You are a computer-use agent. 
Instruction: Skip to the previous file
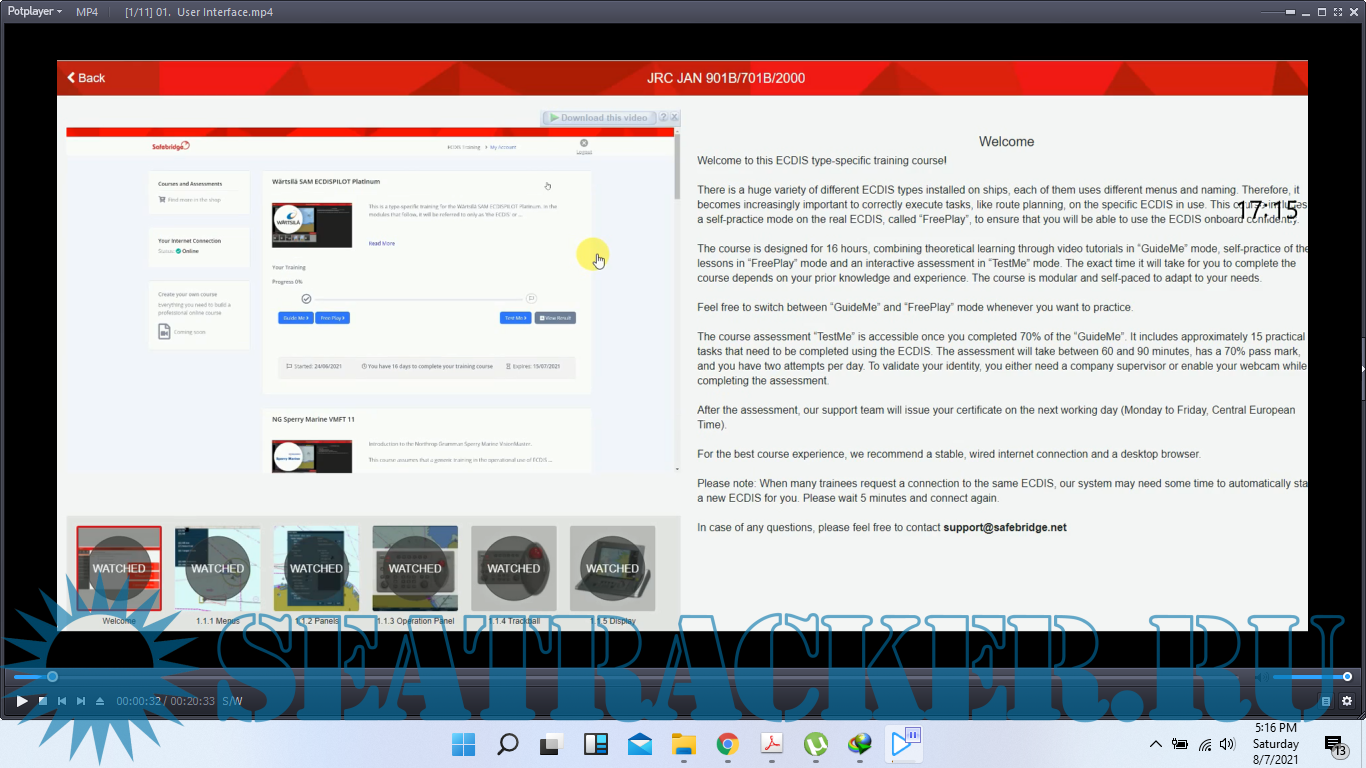tap(62, 701)
